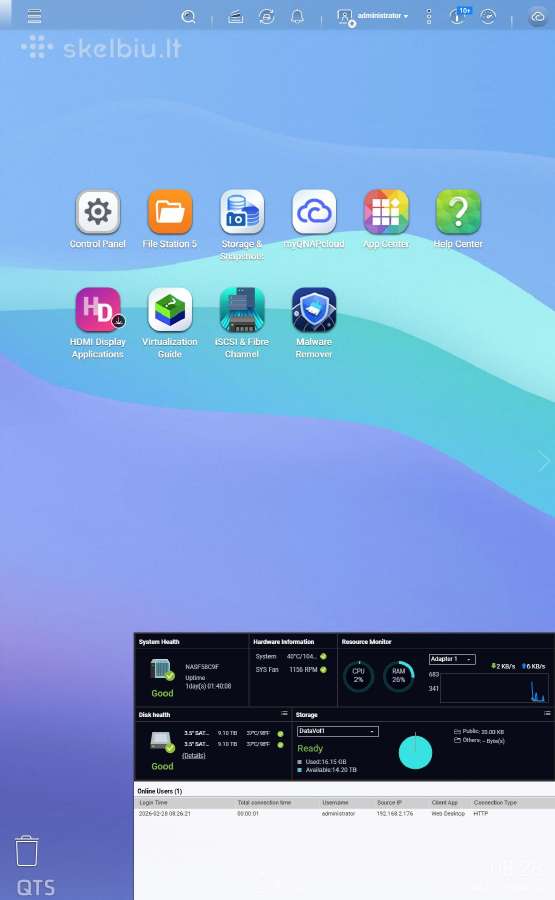Viewport: 555px width, 900px height.
Task: Click the QTS logo text
Action: [36, 887]
